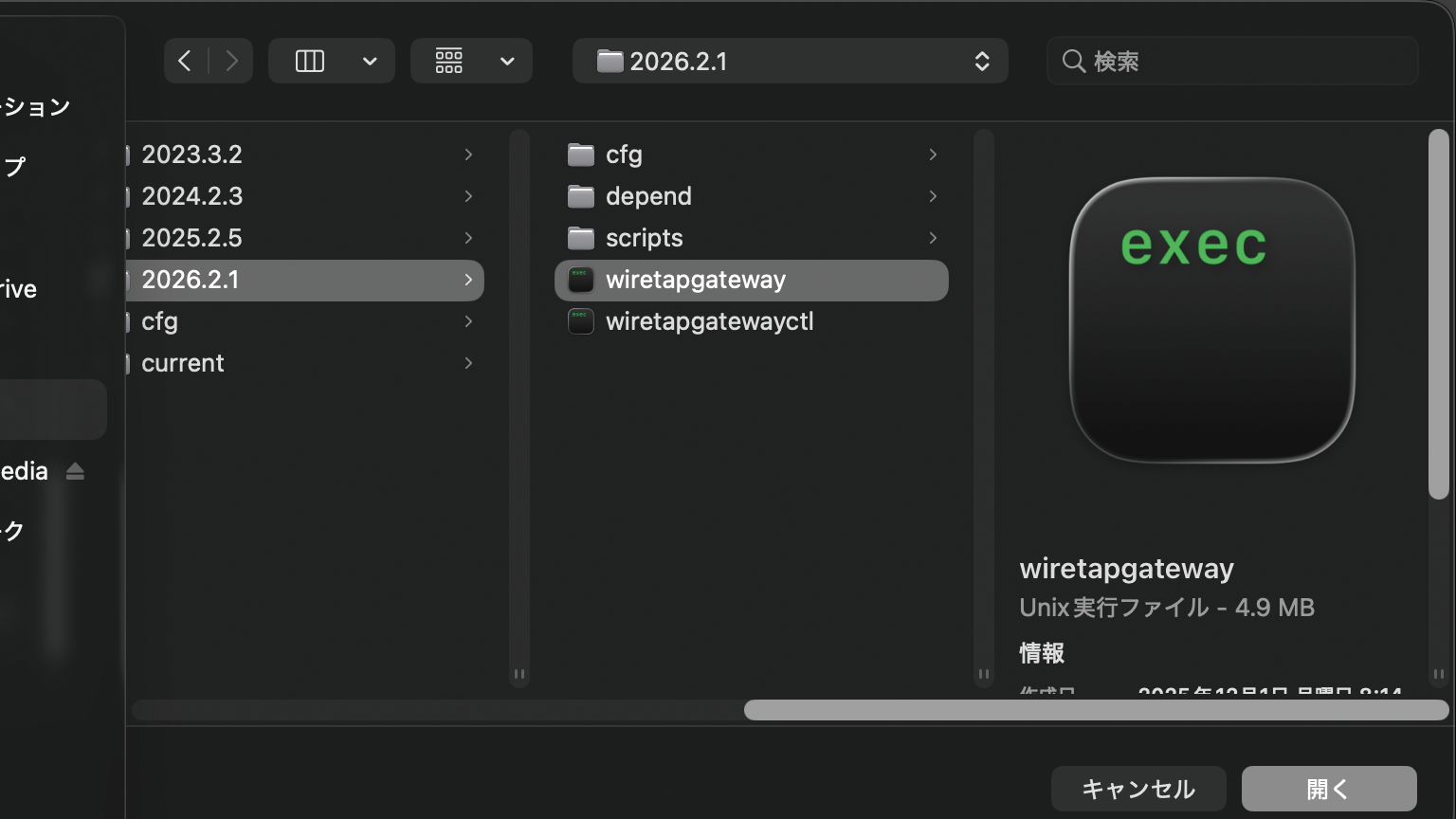Image resolution: width=1456 pixels, height=819 pixels.
Task: Click the キャンセル button
Action: (x=1138, y=789)
